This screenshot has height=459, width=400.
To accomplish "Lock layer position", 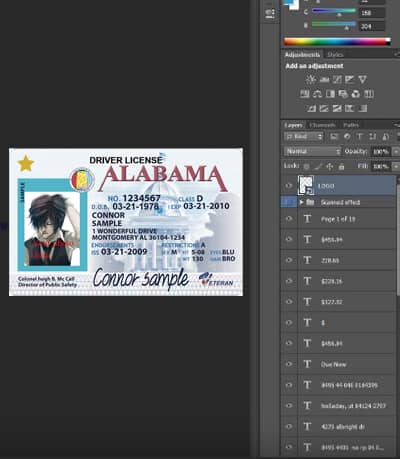I will (330, 166).
